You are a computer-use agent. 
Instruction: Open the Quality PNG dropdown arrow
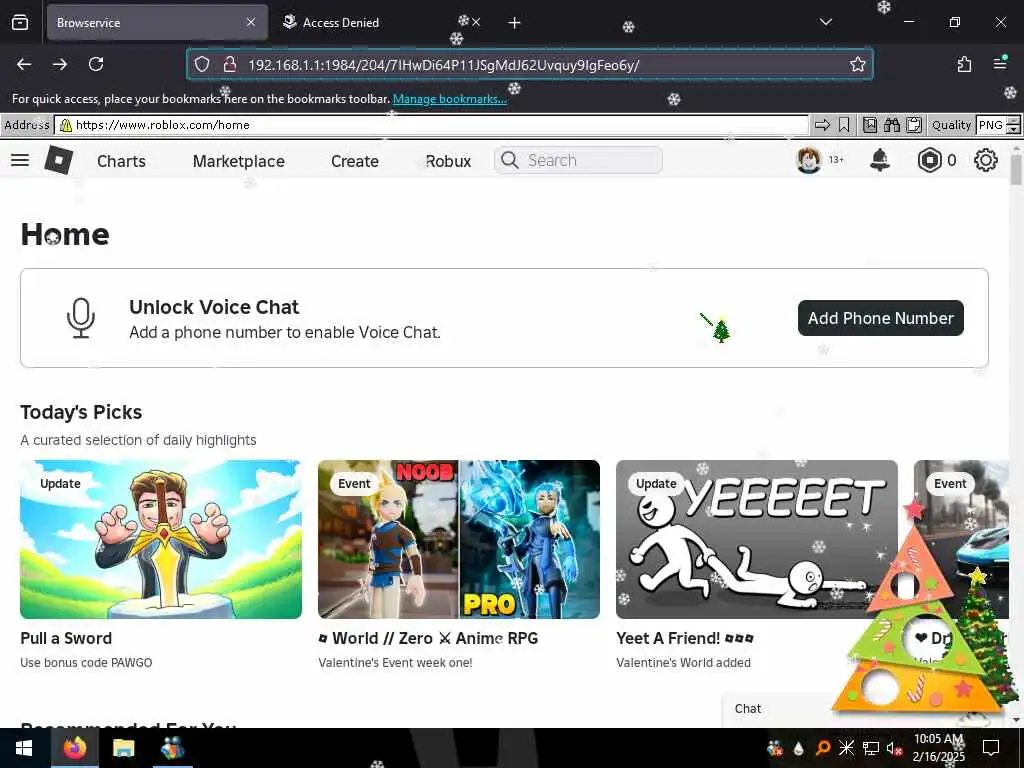click(1014, 129)
